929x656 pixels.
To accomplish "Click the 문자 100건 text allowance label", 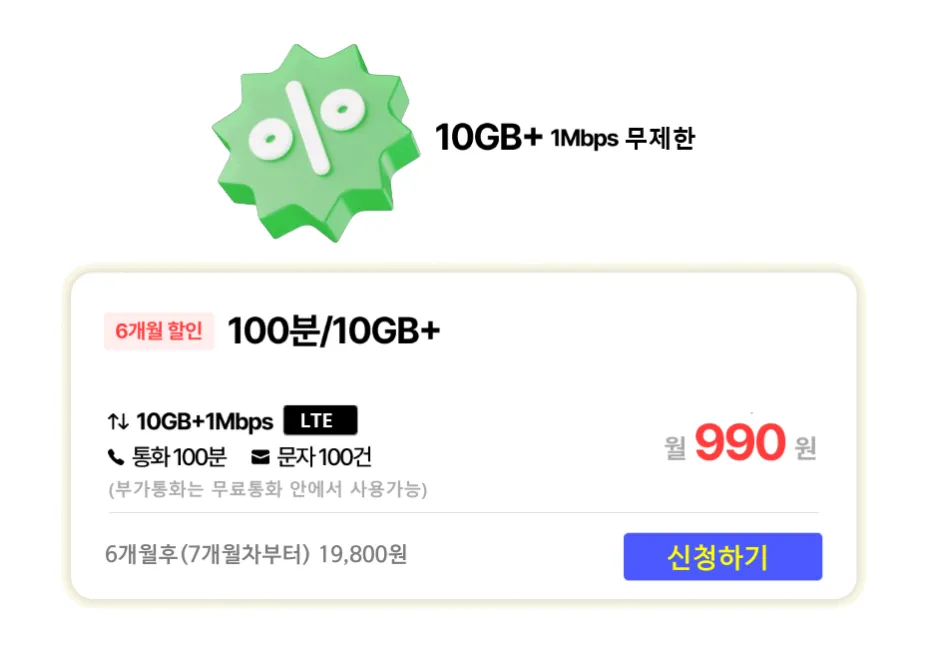I will (324, 457).
